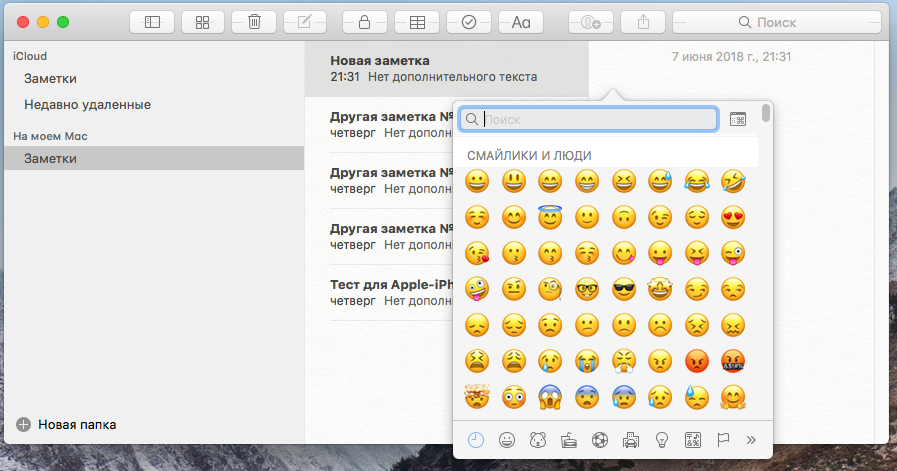
Task: Insert the exploding head emoji
Action: coord(477,397)
